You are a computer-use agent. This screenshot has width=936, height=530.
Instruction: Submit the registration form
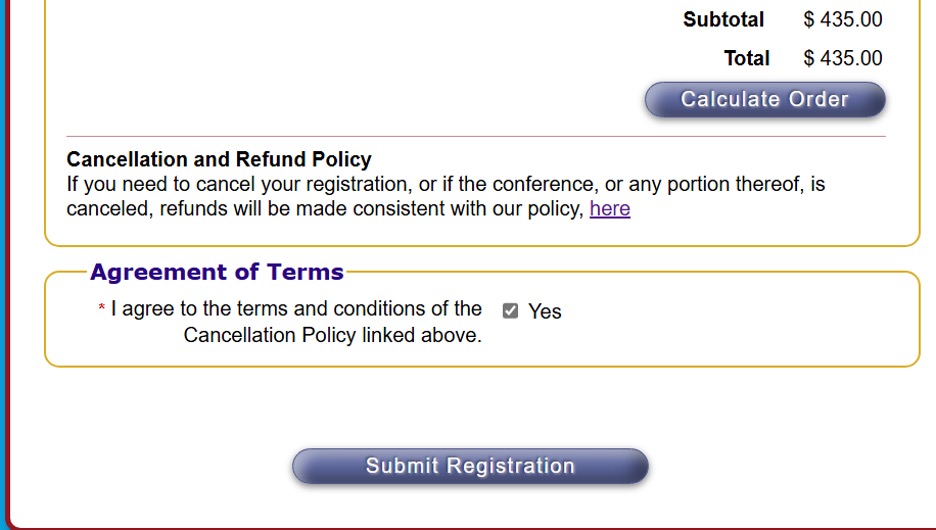coord(470,466)
